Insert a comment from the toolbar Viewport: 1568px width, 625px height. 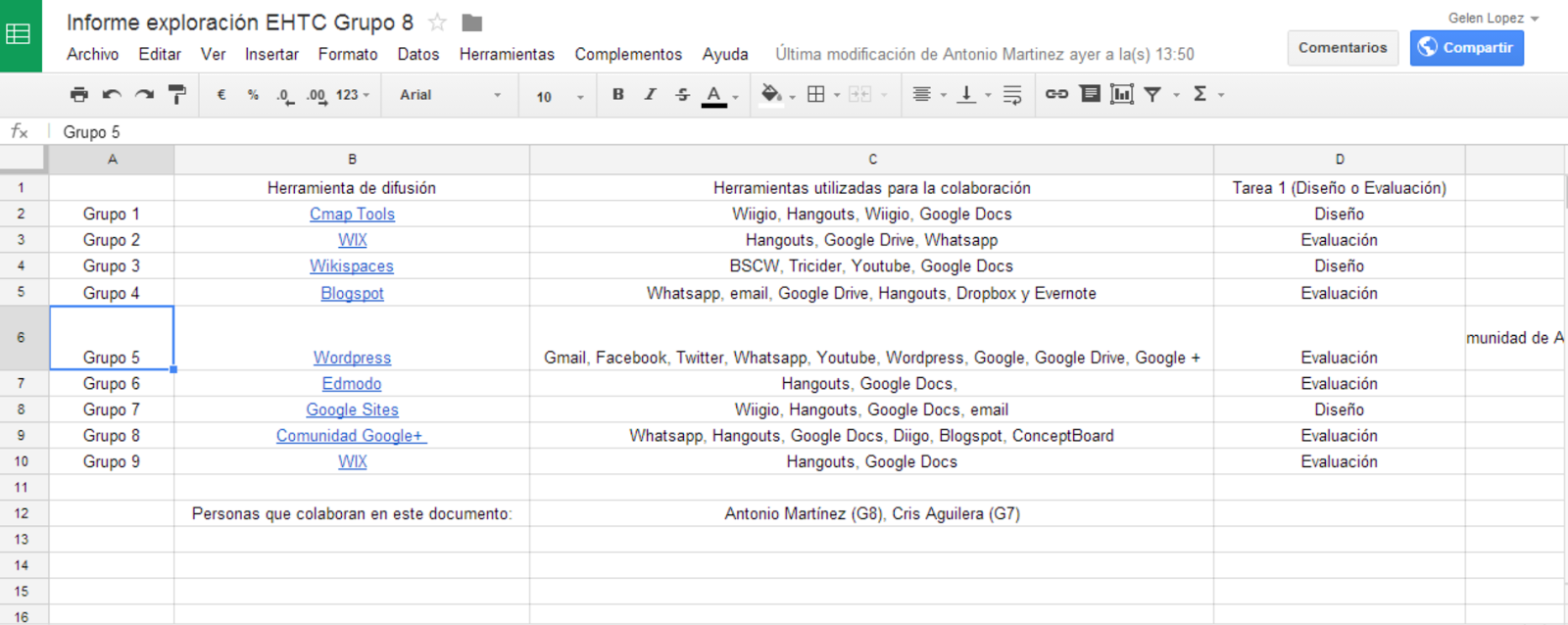(1090, 94)
